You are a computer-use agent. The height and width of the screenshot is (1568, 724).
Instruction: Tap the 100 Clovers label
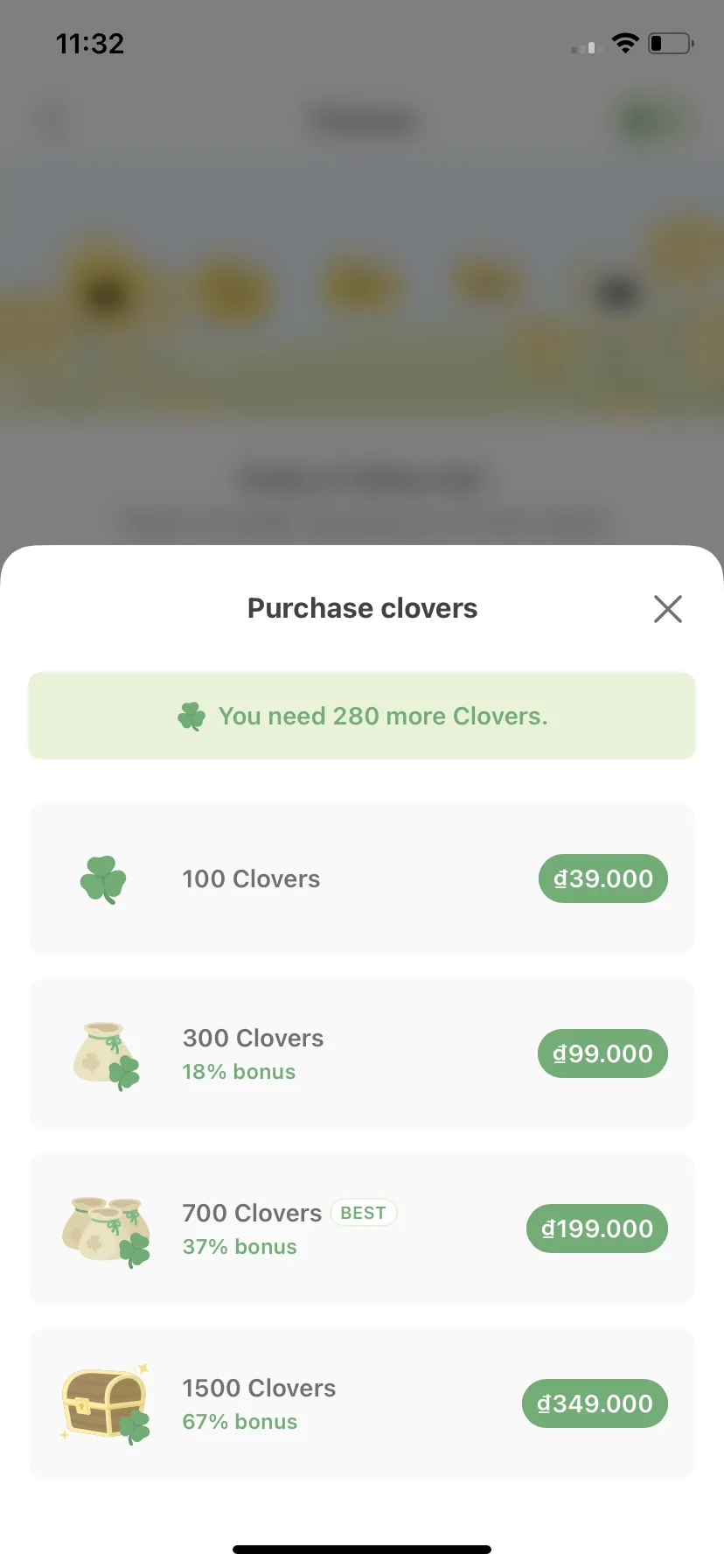coord(251,878)
